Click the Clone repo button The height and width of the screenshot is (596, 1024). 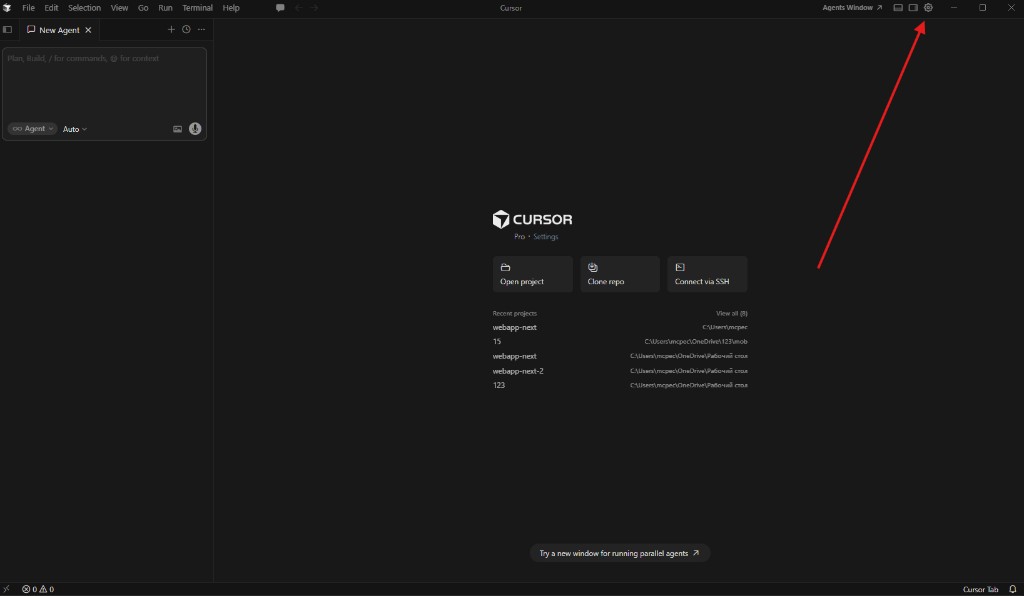[x=620, y=274]
